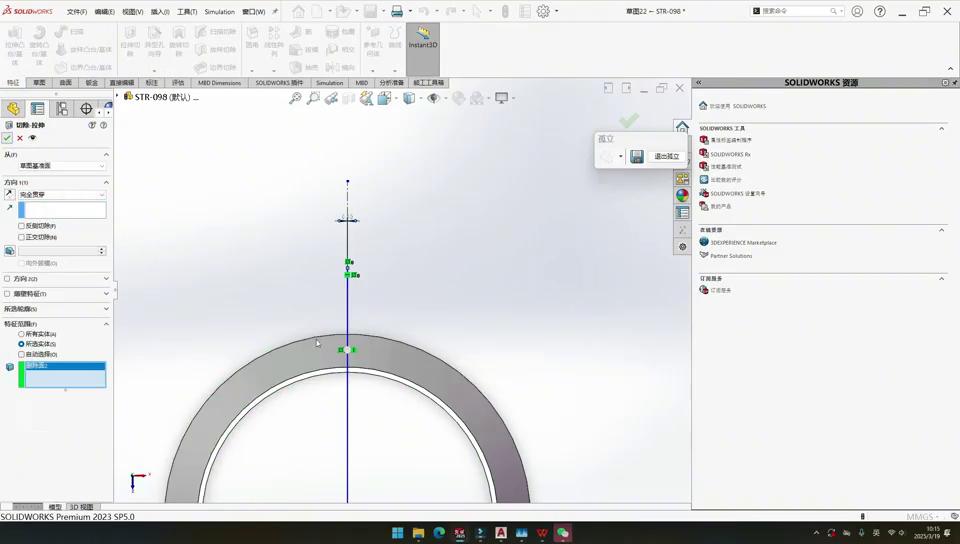This screenshot has width=960, height=544.
Task: Confirm cut-extrude with green checkmark
Action: tap(7, 138)
